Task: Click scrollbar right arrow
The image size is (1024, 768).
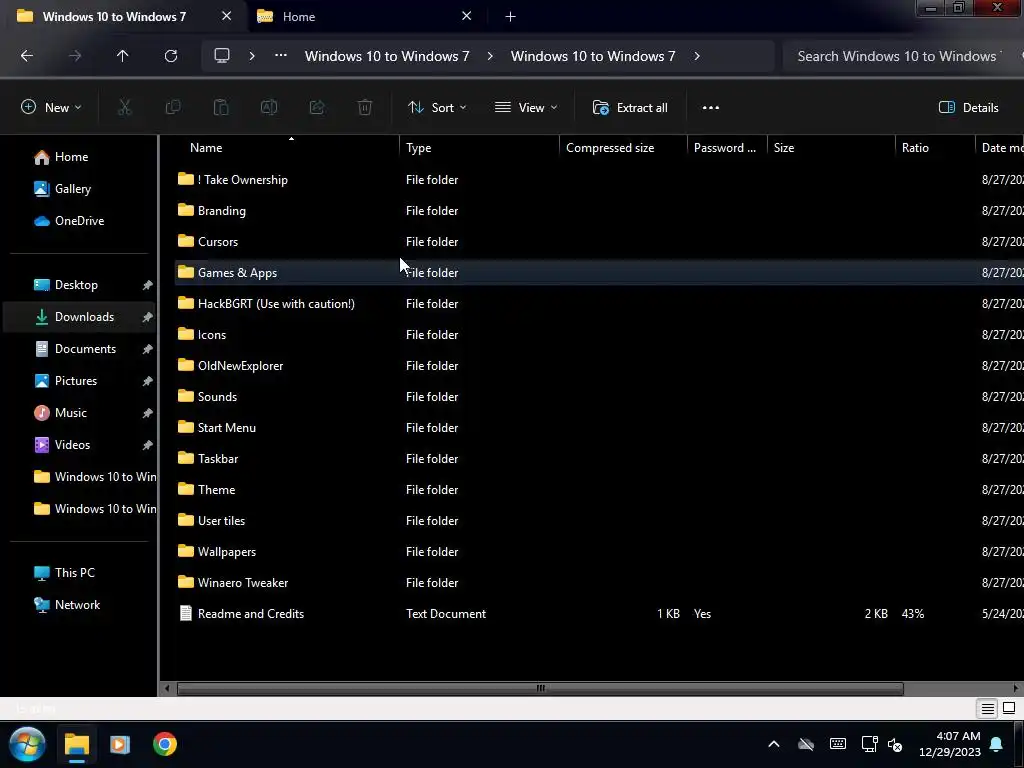Action: coord(1016,688)
